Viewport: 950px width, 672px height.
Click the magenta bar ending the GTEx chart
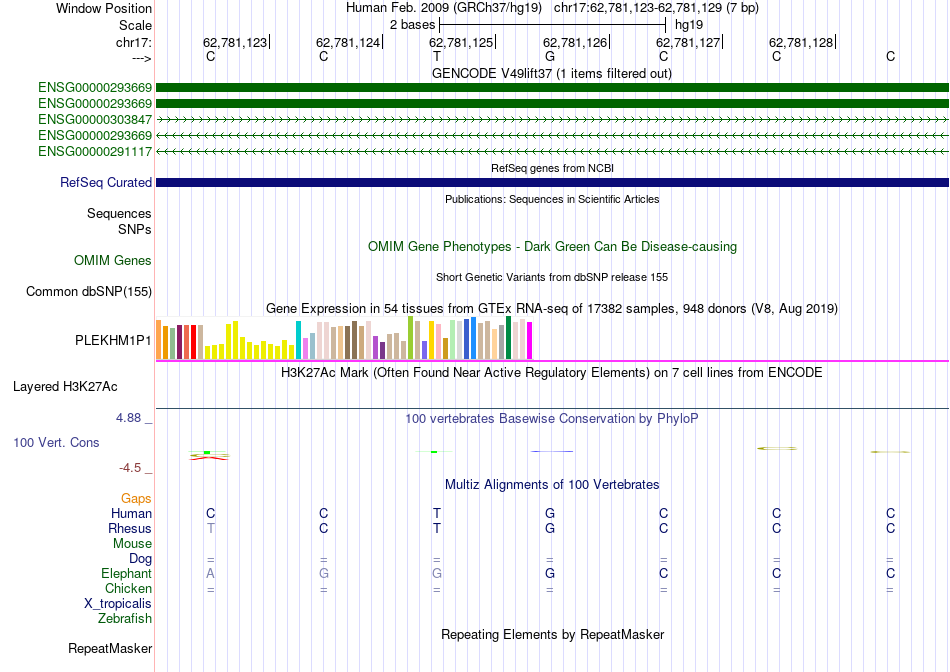point(529,341)
